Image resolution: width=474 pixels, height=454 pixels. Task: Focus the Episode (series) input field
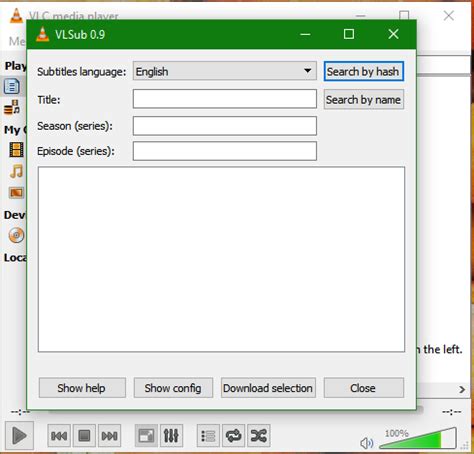coord(224,151)
